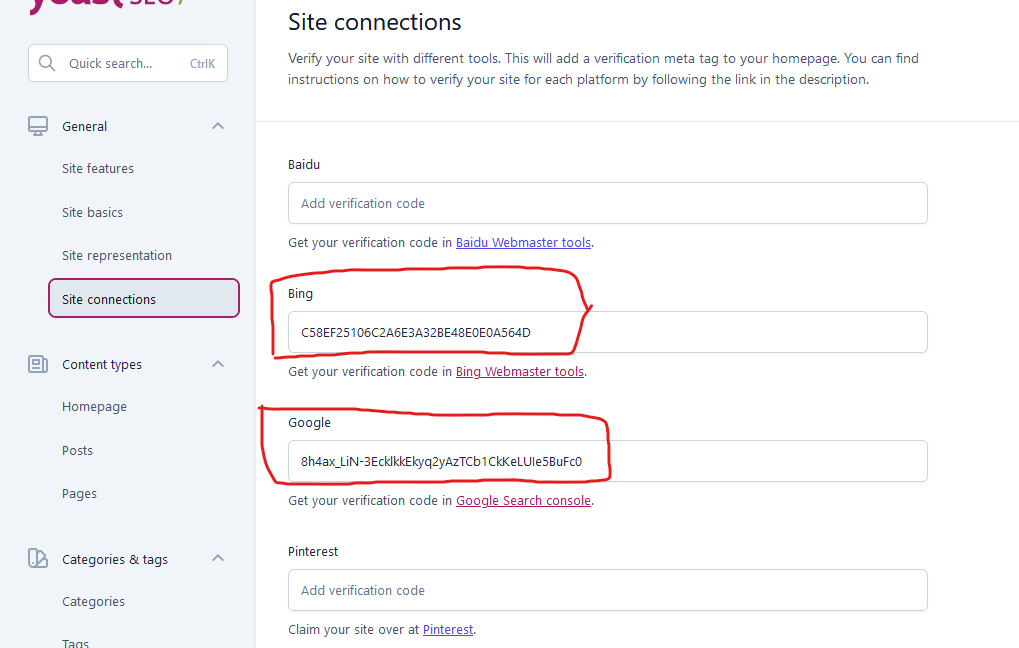Image resolution: width=1019 pixels, height=648 pixels.
Task: Click the Bing verification code field
Action: (x=608, y=332)
